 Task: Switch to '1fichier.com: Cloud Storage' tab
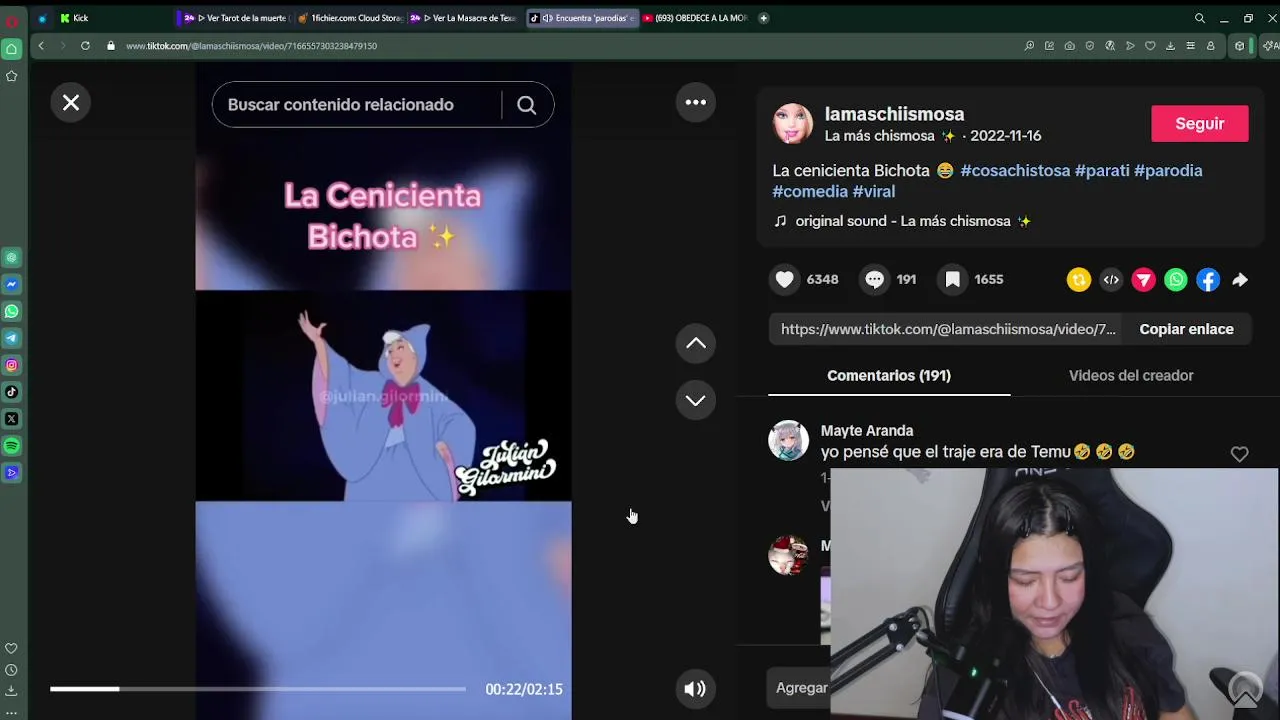[350, 18]
